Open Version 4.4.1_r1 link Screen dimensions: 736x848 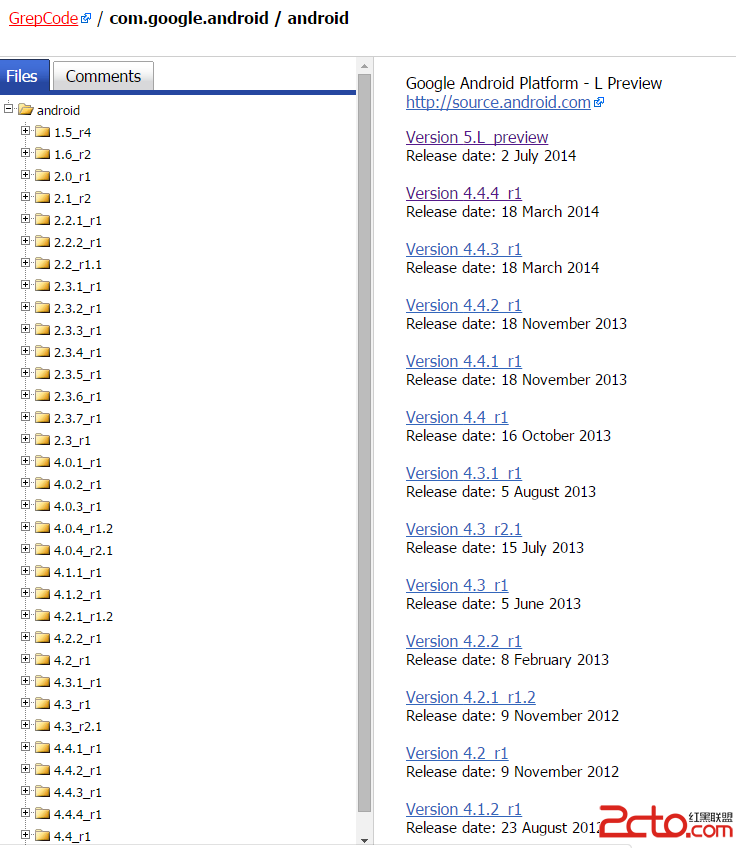click(463, 361)
